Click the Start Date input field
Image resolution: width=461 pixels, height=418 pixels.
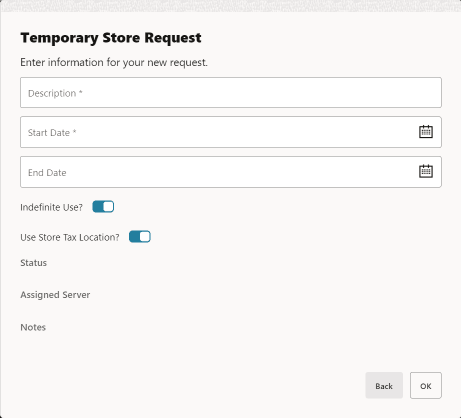tap(231, 132)
